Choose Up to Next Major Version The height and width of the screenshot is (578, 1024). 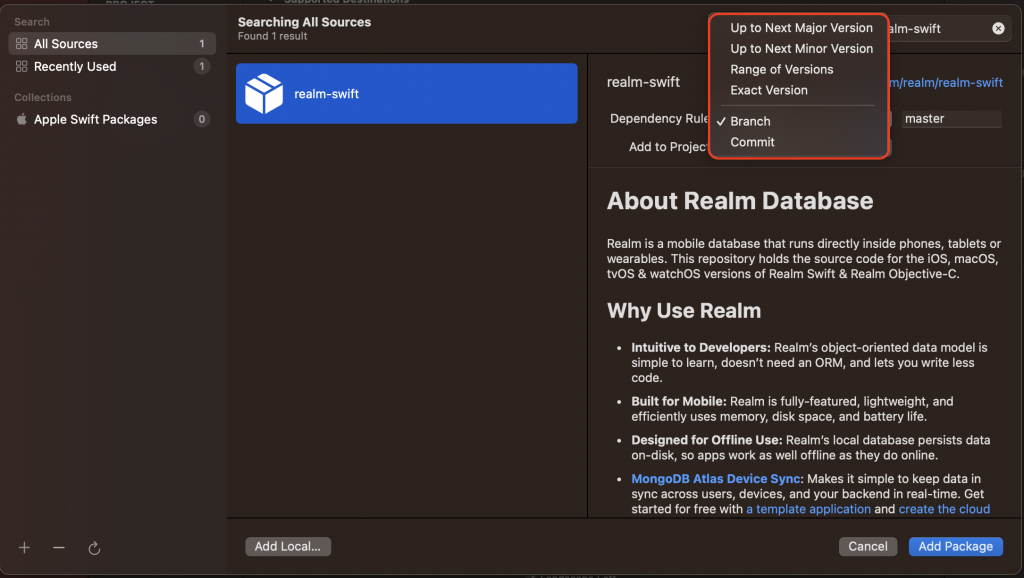point(801,28)
